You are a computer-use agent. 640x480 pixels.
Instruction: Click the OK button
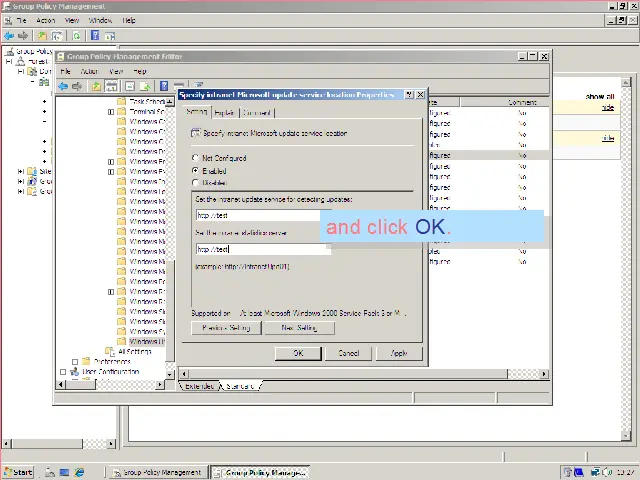pos(298,353)
